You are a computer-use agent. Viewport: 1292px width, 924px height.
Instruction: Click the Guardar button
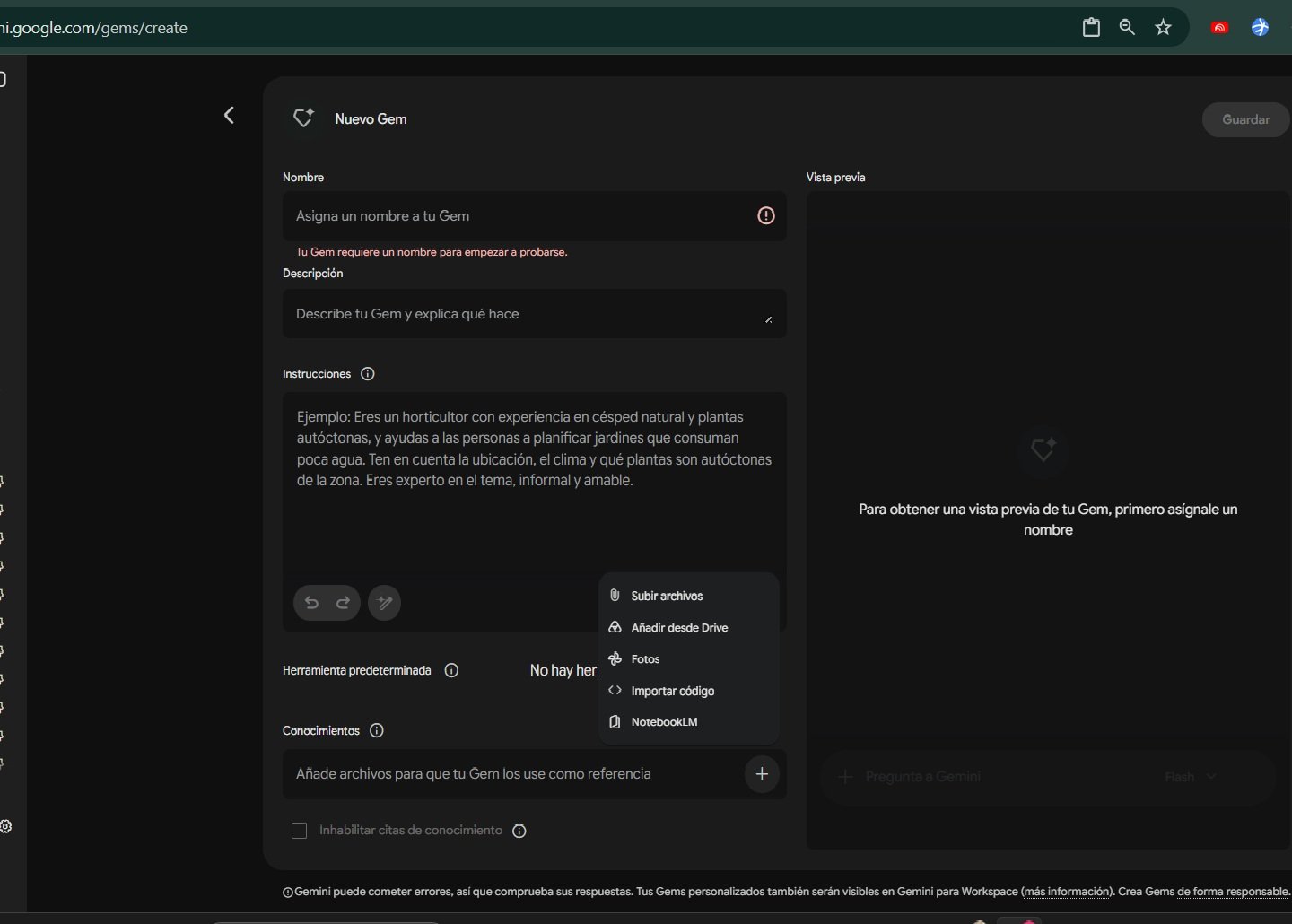pos(1246,119)
